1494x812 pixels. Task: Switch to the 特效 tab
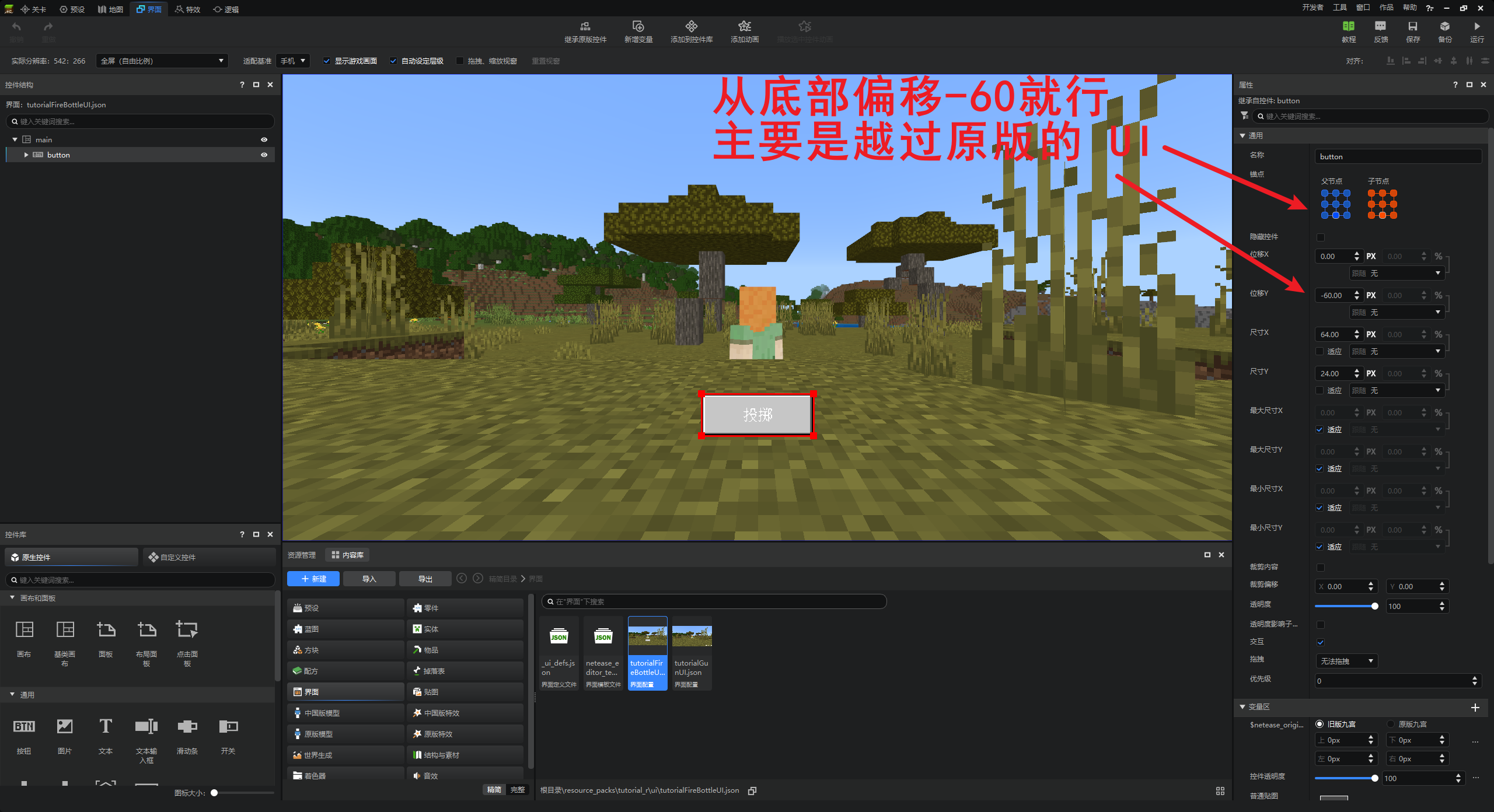(x=188, y=9)
